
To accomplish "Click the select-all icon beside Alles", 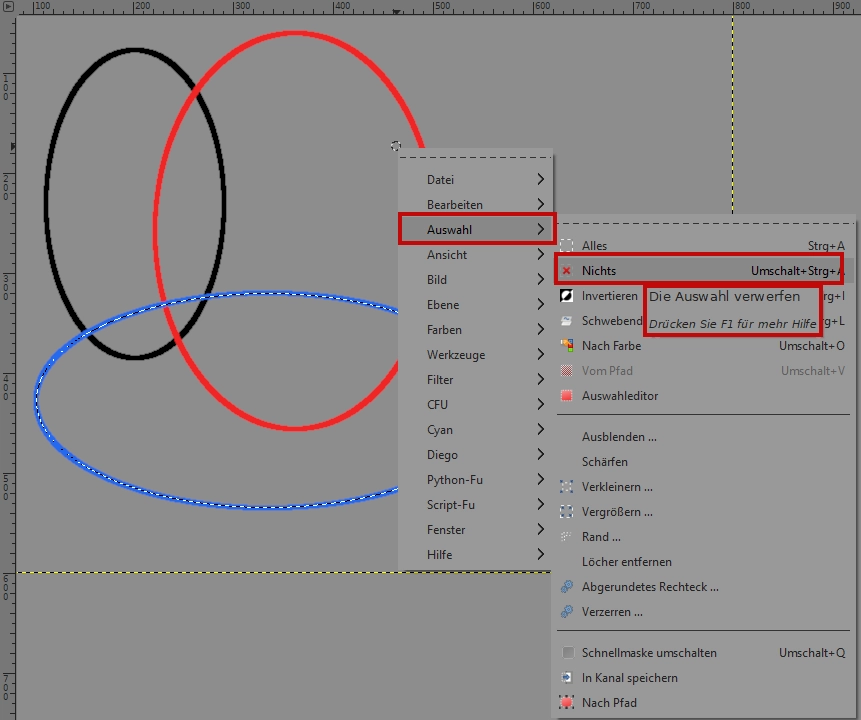I will [567, 246].
